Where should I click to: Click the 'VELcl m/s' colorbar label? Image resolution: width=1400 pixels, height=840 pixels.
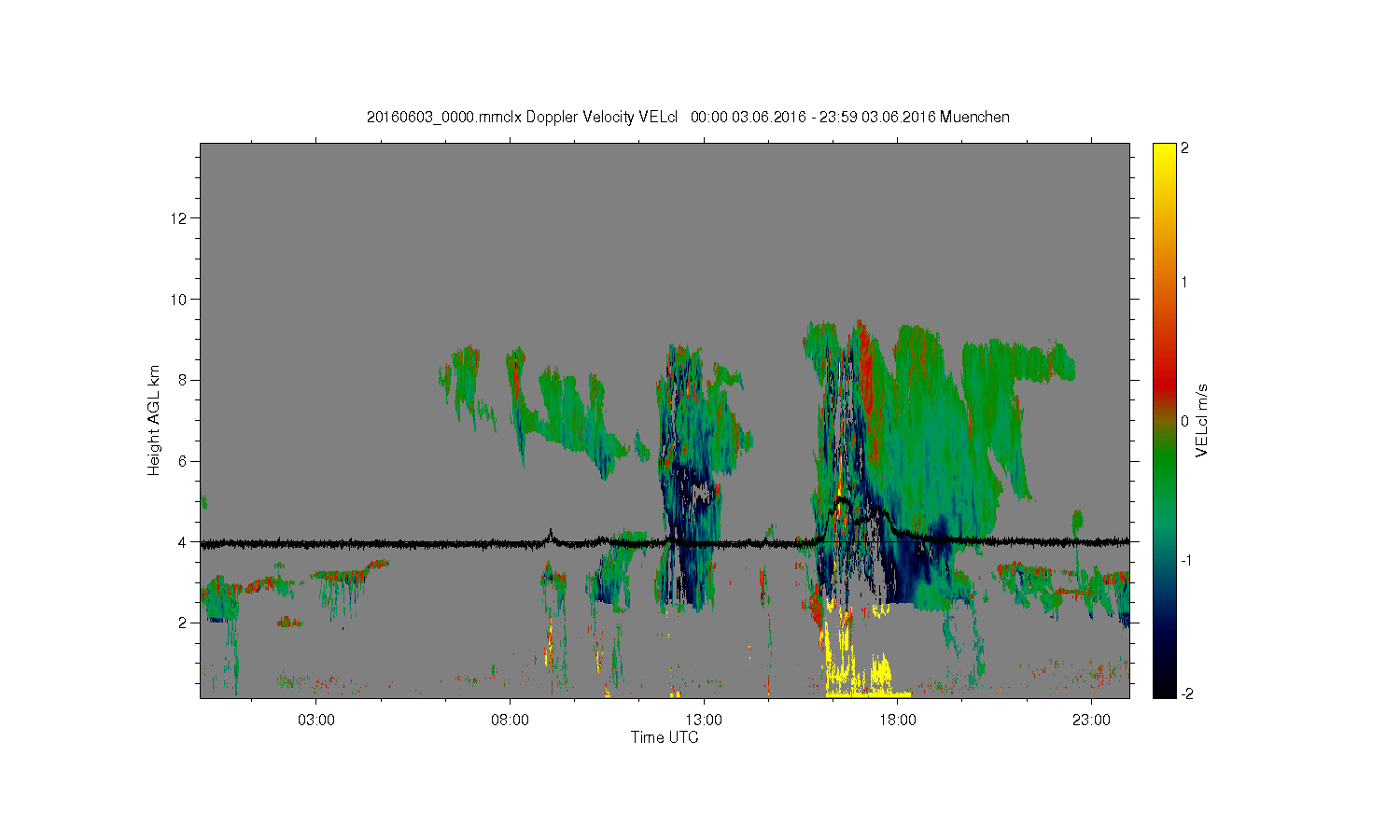[x=1202, y=420]
